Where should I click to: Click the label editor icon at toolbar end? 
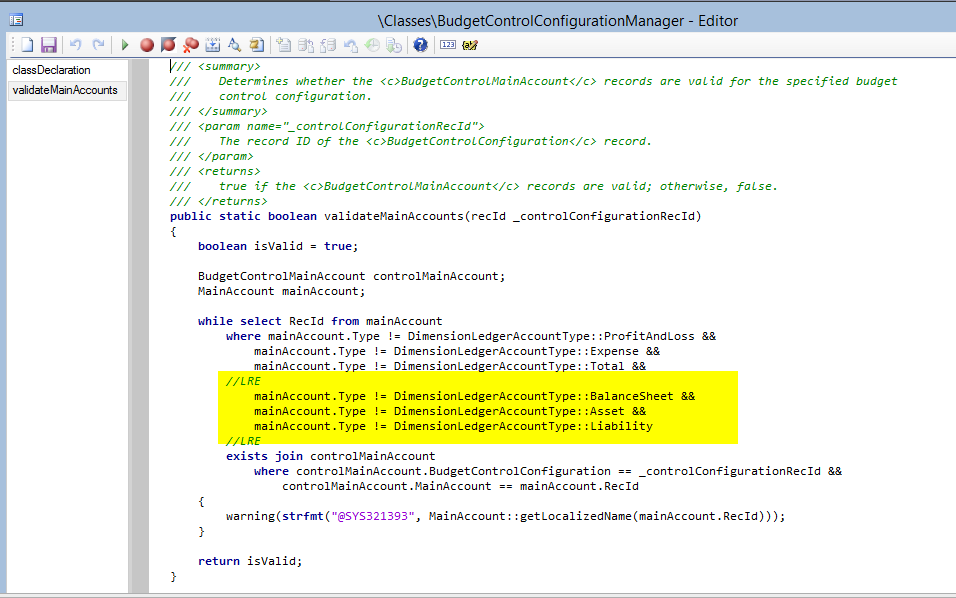click(470, 45)
